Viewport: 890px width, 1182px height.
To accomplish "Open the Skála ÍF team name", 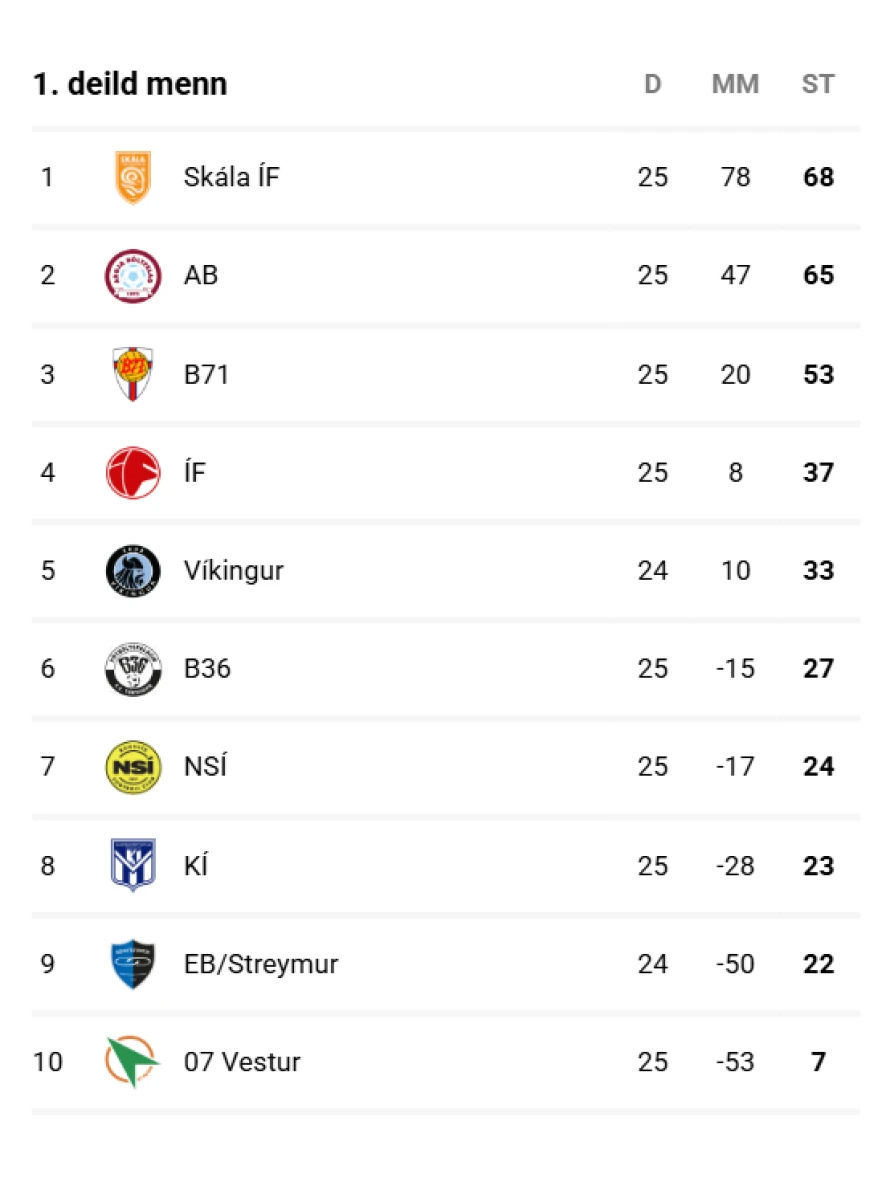I will (x=231, y=178).
